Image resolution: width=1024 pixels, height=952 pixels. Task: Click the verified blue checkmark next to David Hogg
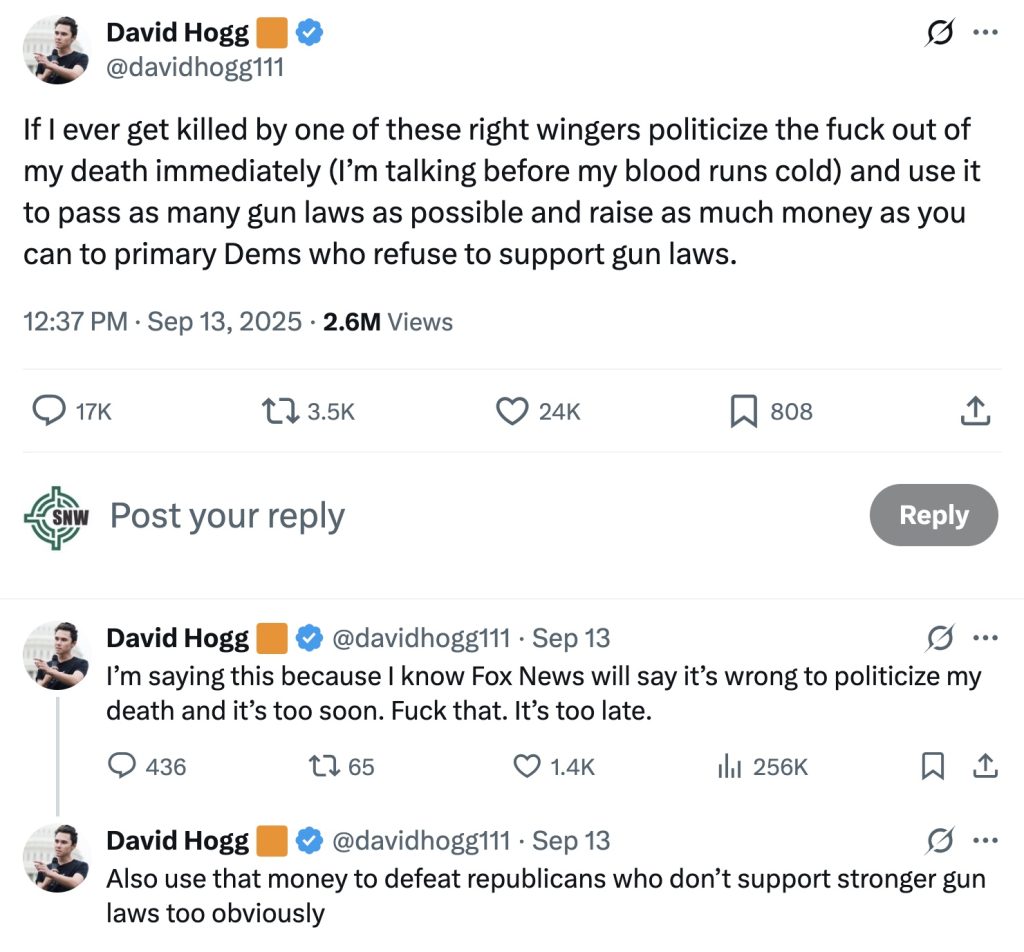[x=309, y=32]
